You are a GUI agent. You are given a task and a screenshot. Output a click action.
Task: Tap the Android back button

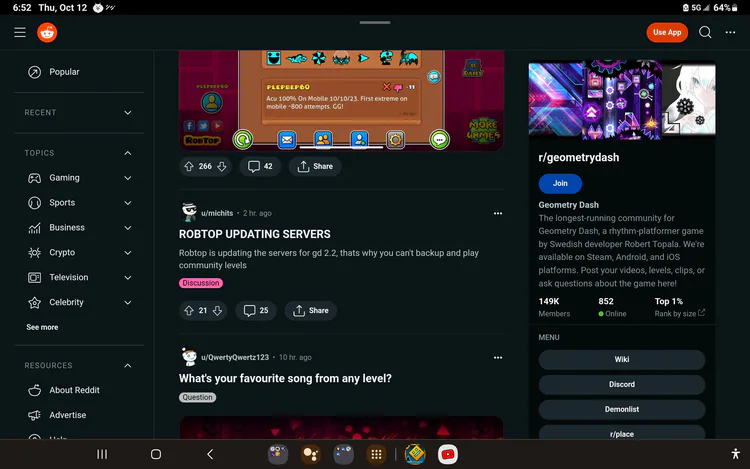(210, 454)
